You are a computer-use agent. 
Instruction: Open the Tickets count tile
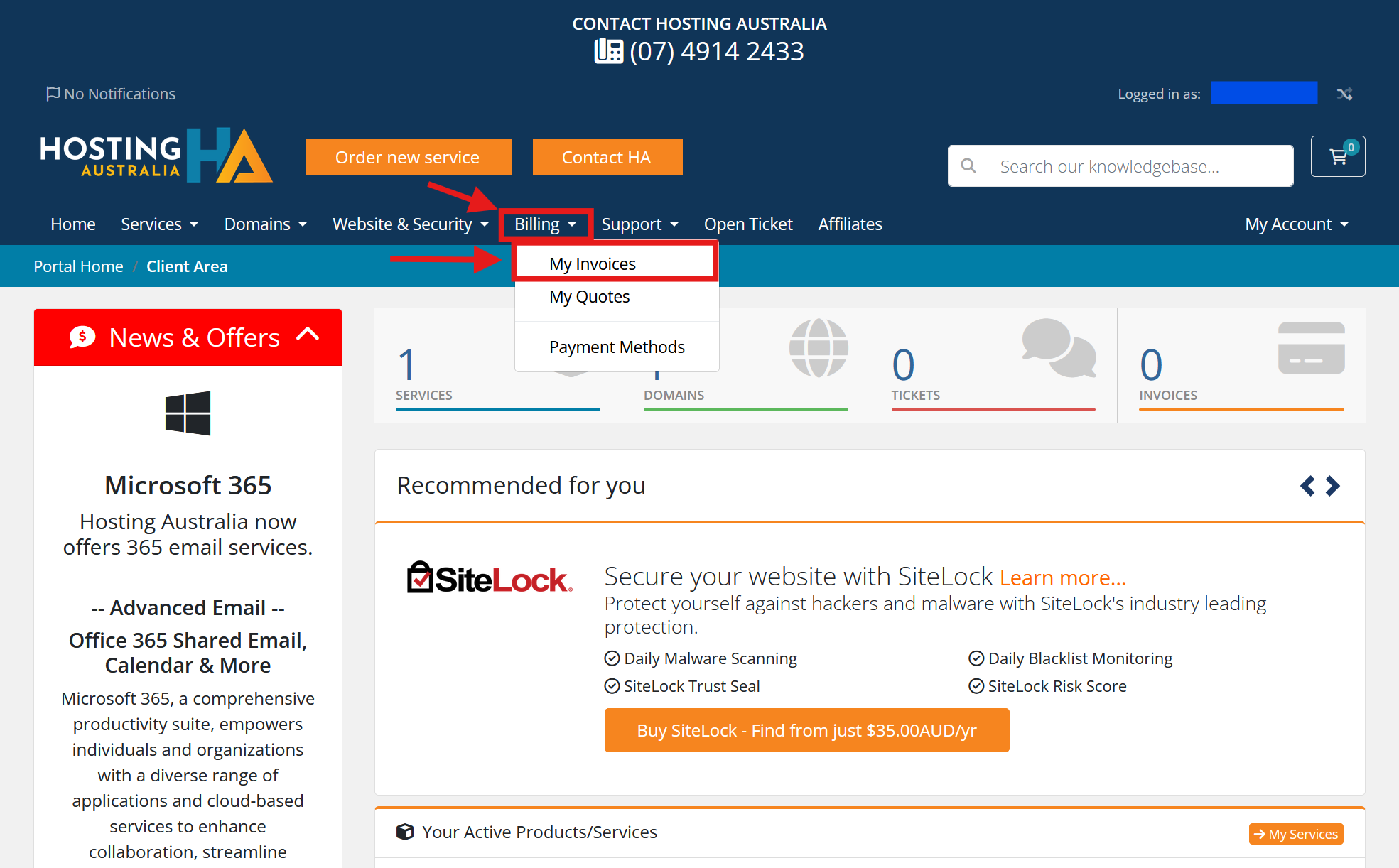(x=993, y=366)
